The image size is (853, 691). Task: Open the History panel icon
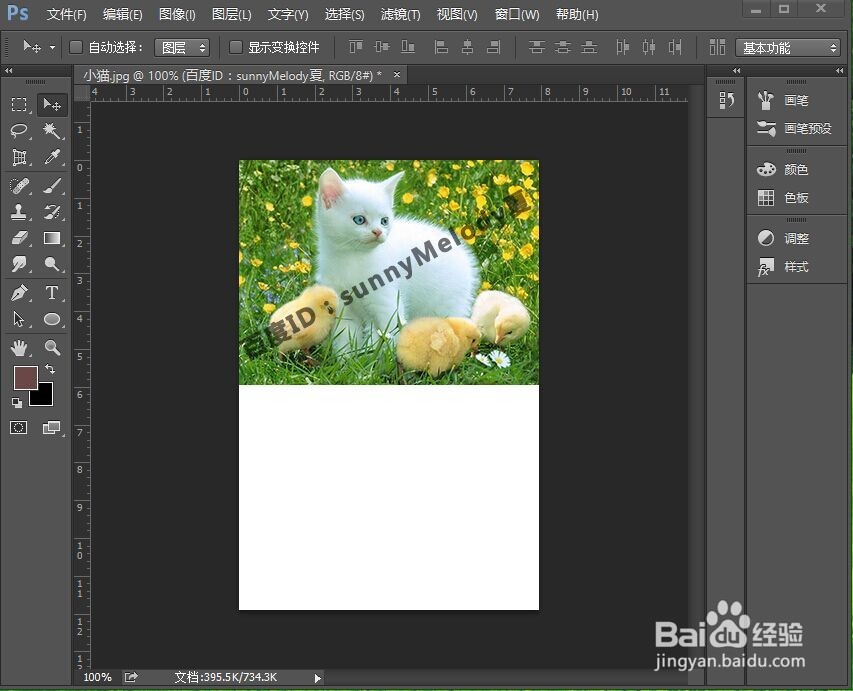[x=726, y=101]
